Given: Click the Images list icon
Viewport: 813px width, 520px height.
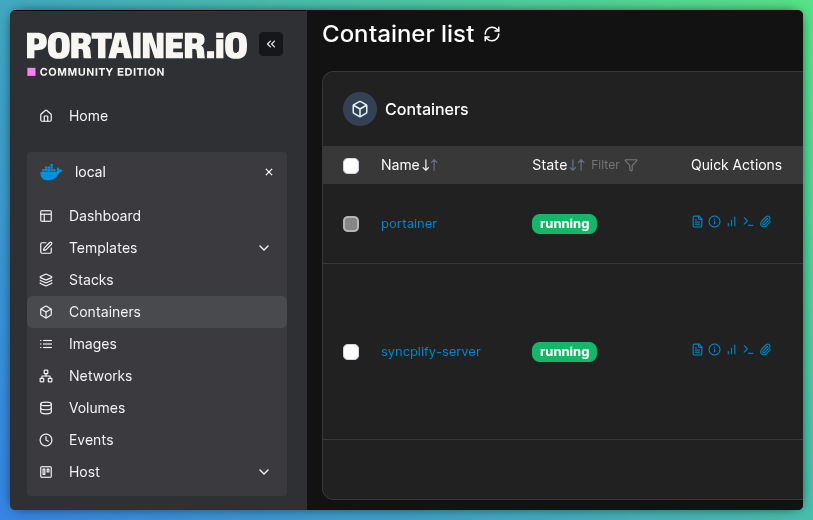Looking at the screenshot, I should click(46, 344).
